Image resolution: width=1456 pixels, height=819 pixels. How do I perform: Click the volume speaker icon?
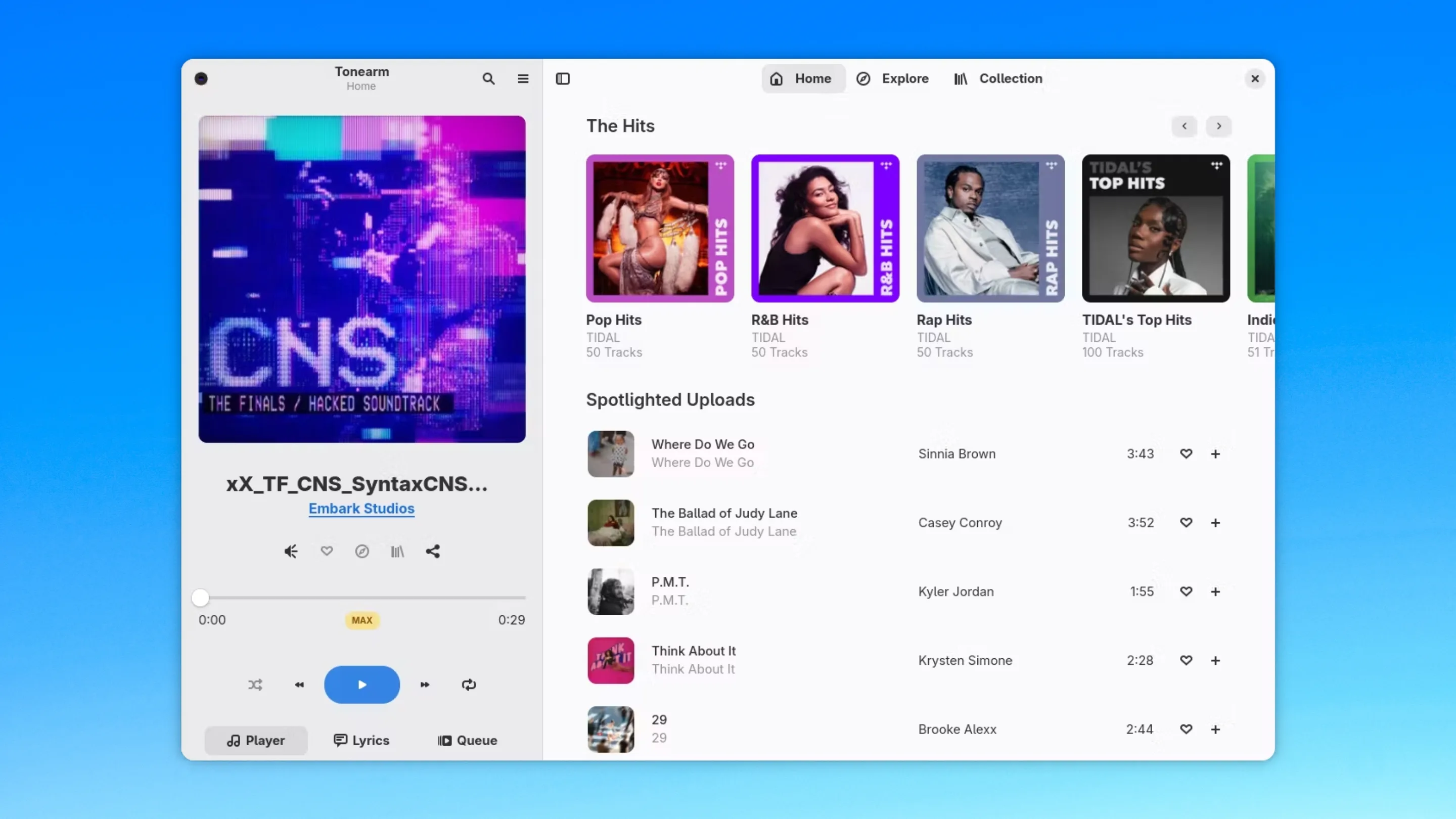pos(291,551)
